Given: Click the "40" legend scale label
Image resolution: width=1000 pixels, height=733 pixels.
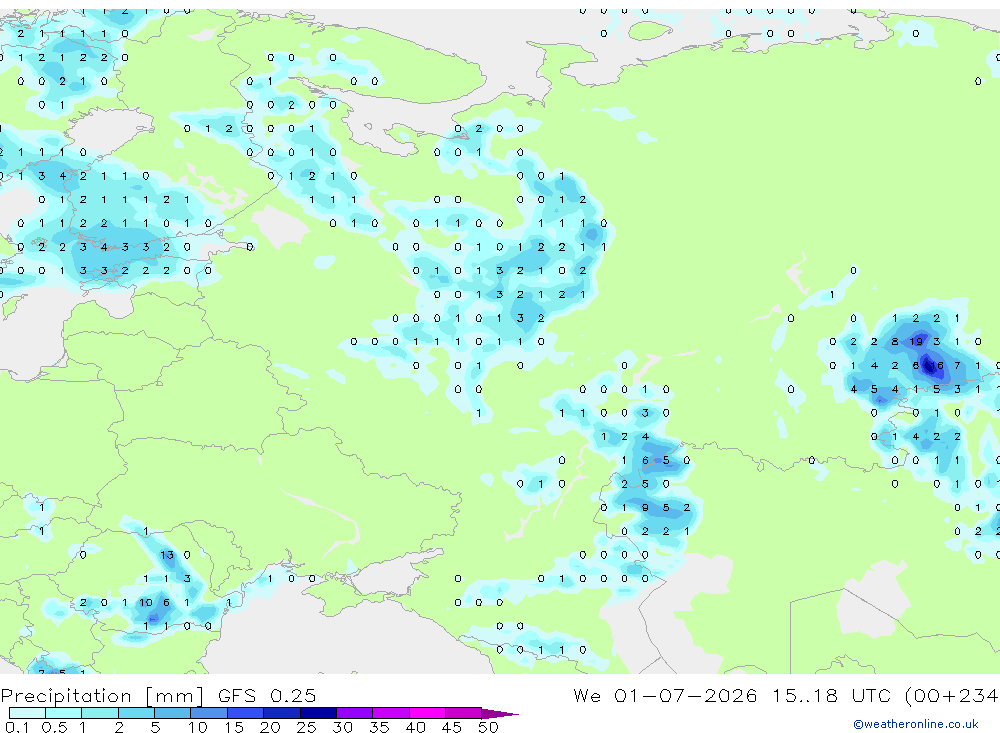Looking at the screenshot, I should tap(415, 727).
